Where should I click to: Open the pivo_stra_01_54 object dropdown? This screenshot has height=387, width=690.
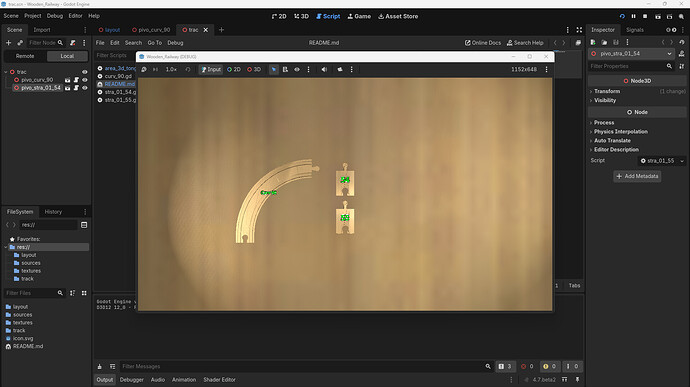(631, 54)
